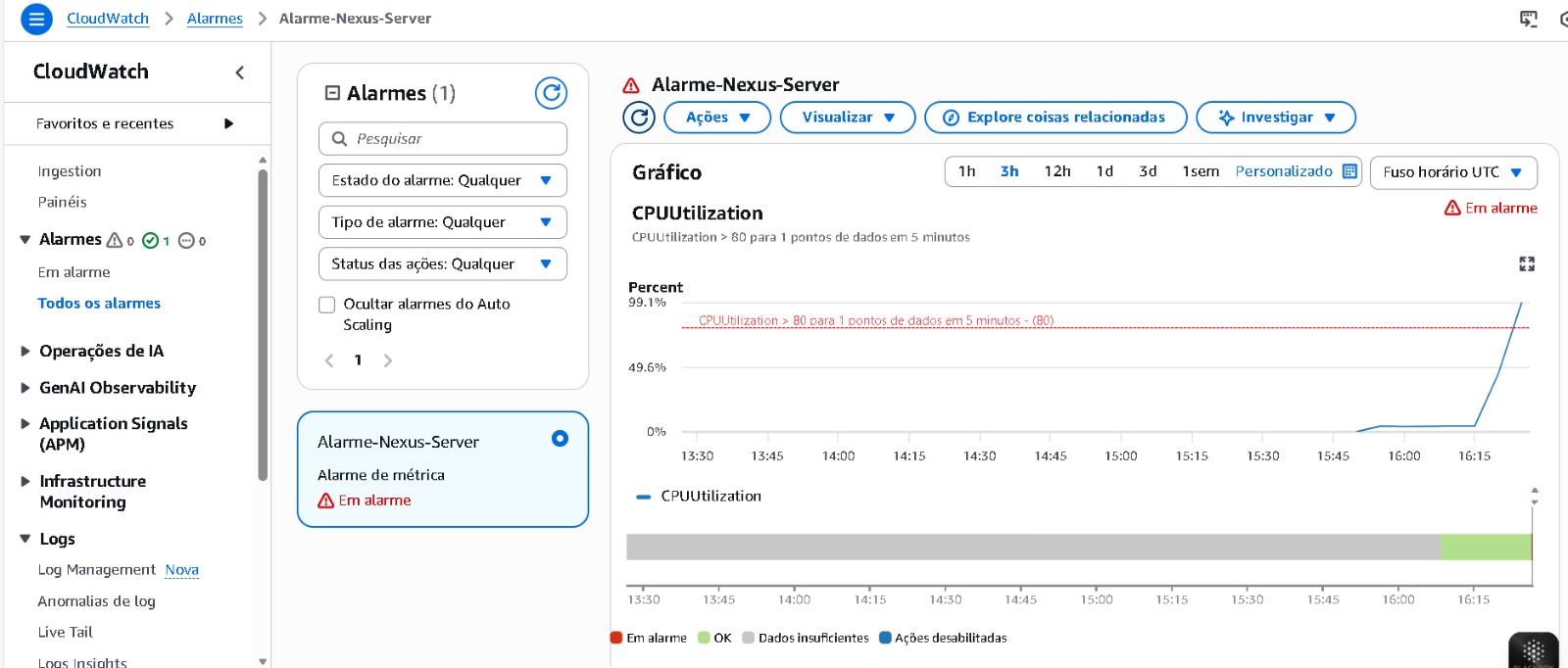Select the Alarme-Nexus-Server radio button

coord(560,439)
